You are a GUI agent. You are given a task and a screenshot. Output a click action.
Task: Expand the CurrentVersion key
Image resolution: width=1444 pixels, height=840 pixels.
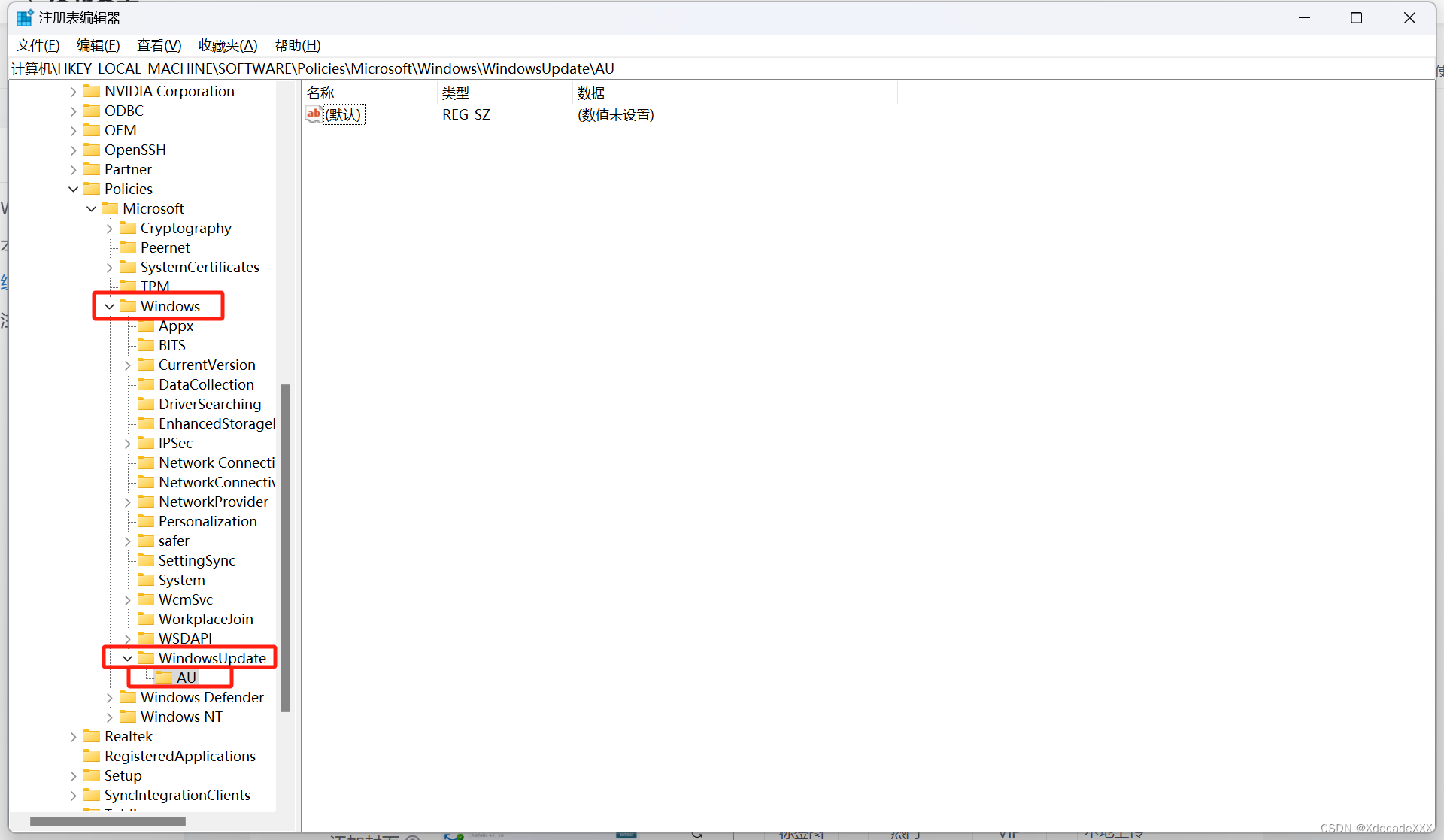[x=127, y=365]
